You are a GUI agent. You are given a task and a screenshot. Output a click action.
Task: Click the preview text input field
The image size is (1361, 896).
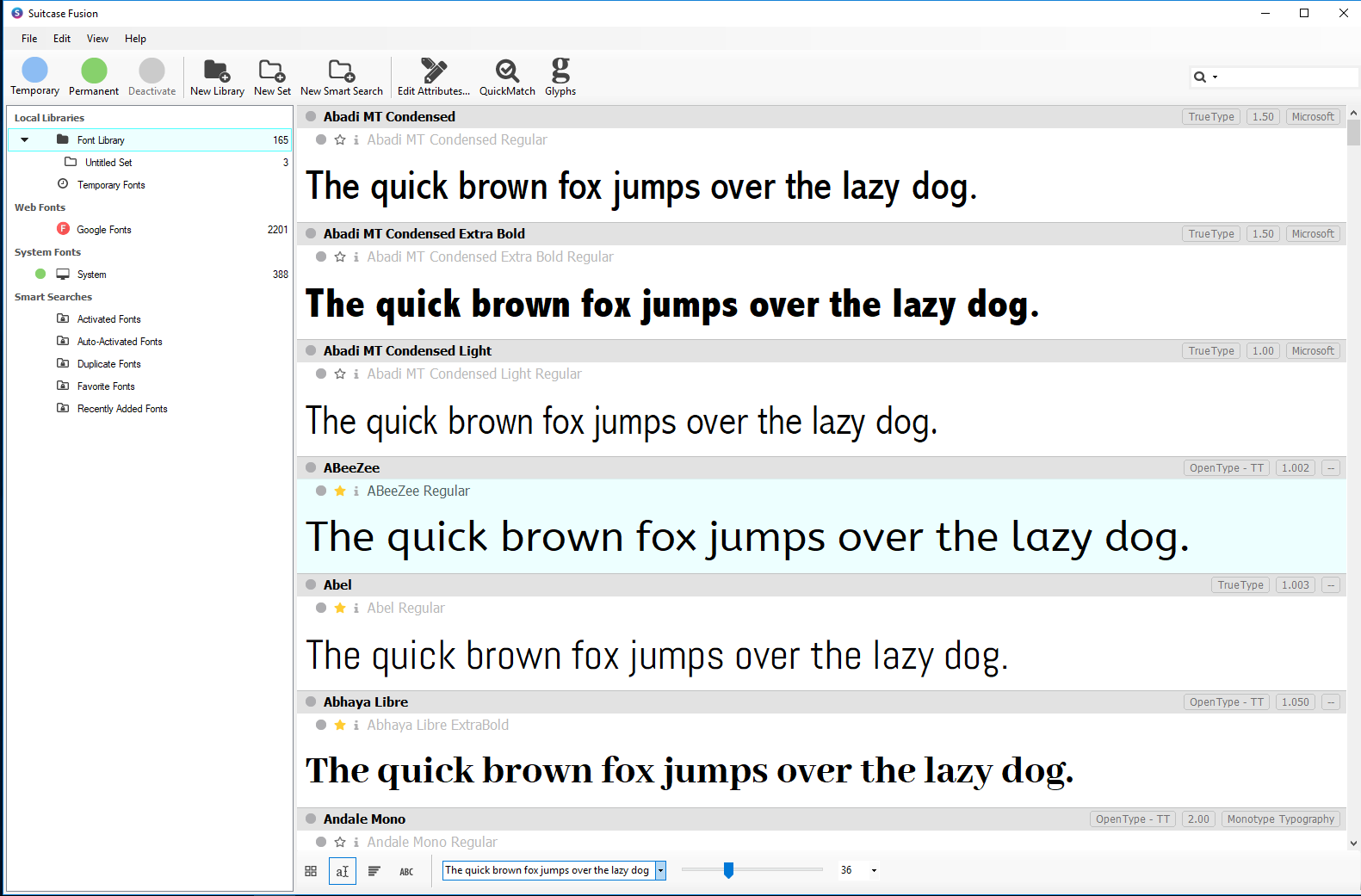click(x=548, y=871)
